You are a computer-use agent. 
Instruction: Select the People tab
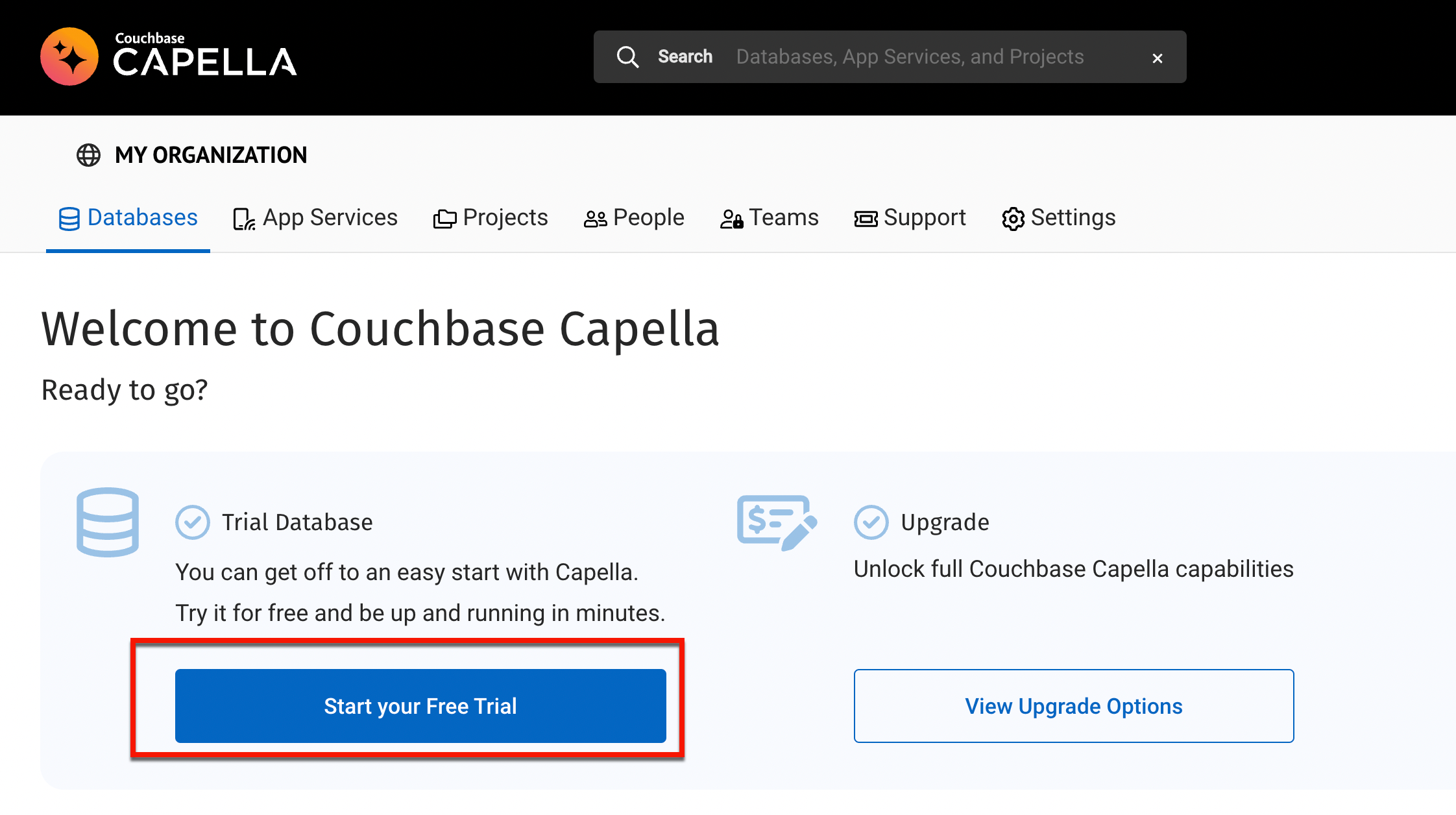tap(634, 218)
